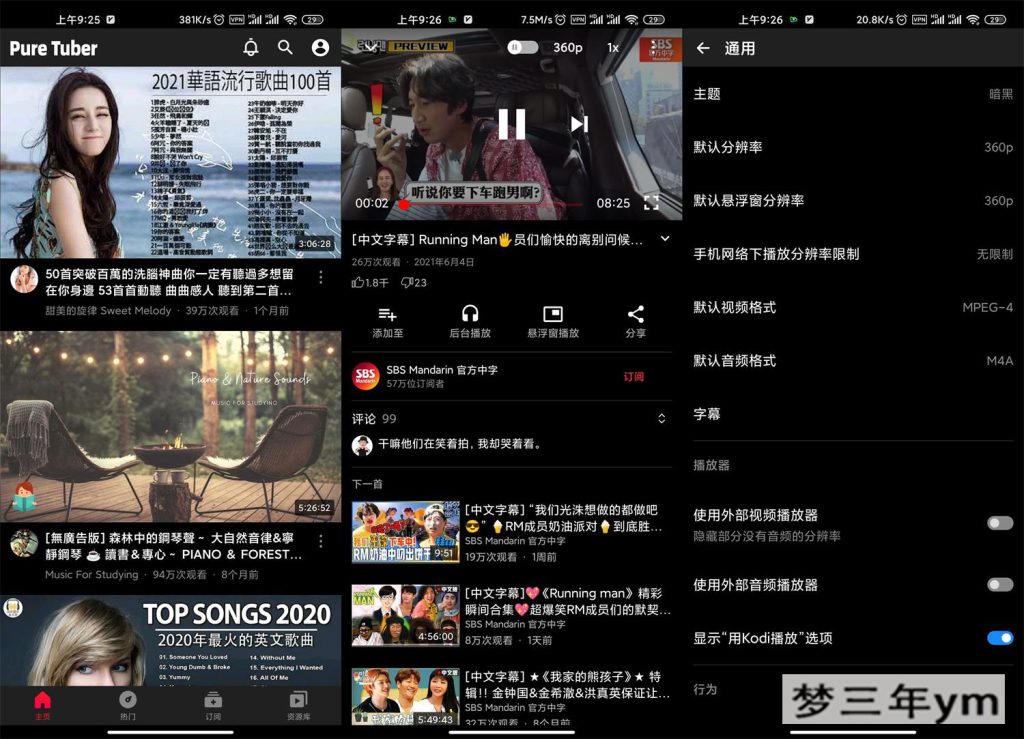This screenshot has width=1024, height=739.
Task: Share the video via 分享
Action: coord(635,322)
